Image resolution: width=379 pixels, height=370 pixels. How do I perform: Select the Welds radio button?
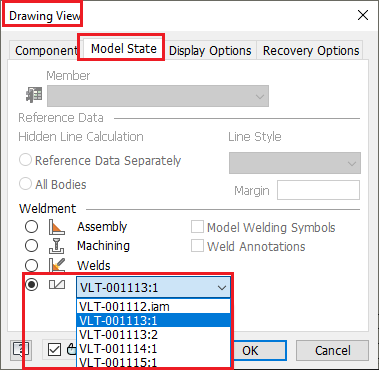[x=31, y=265]
